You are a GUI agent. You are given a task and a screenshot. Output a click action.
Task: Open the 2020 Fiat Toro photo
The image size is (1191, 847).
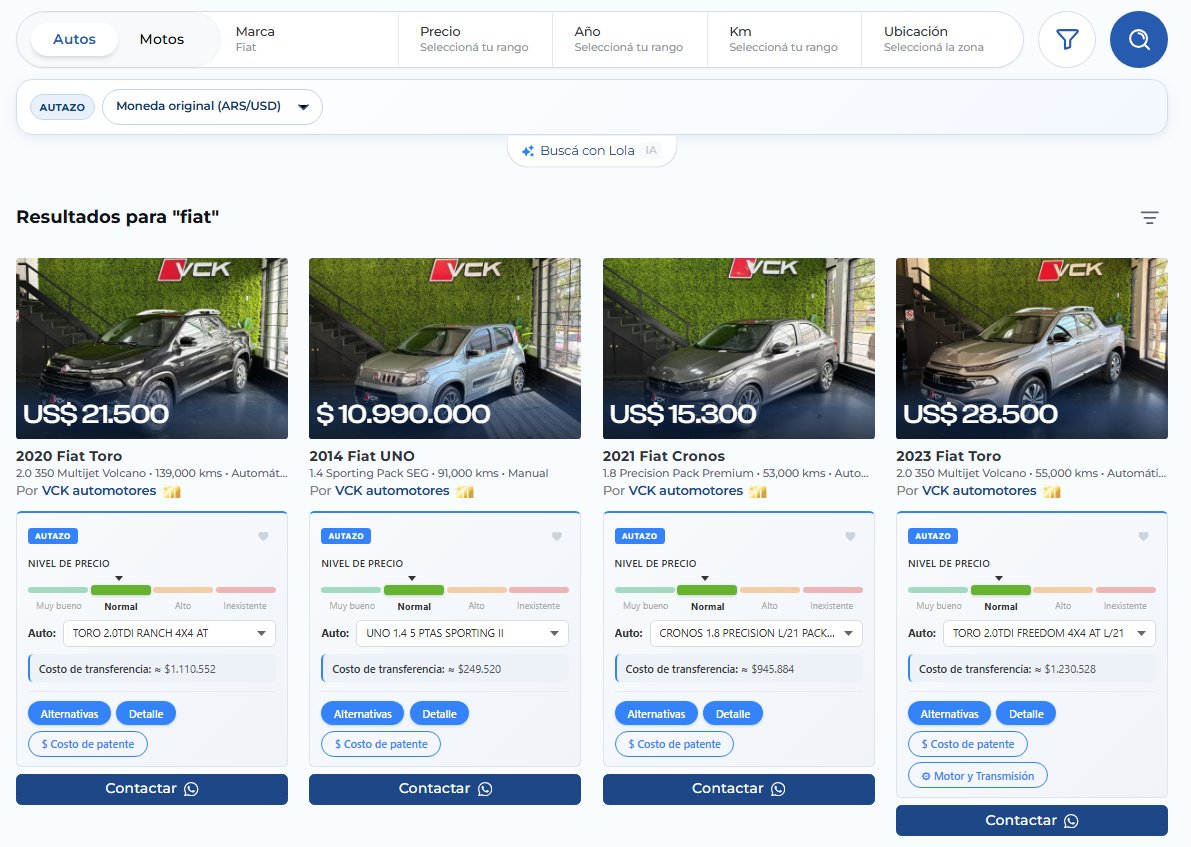[152, 349]
